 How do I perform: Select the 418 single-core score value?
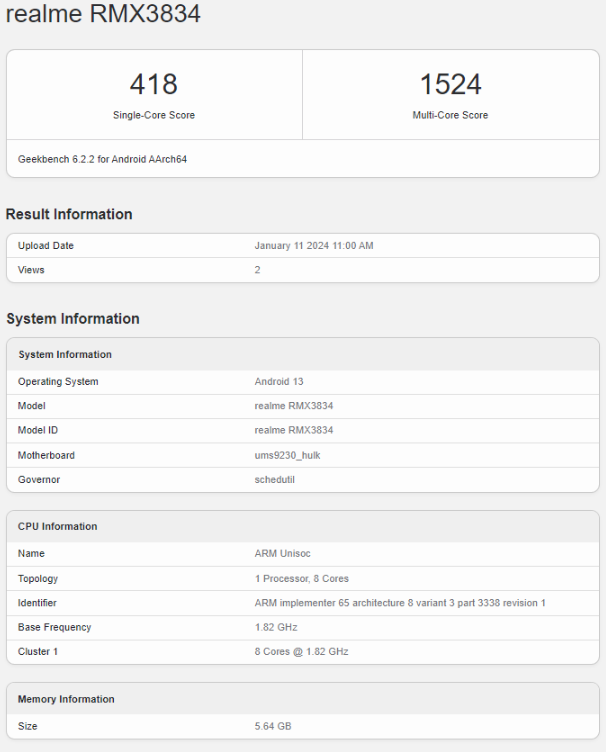[154, 84]
